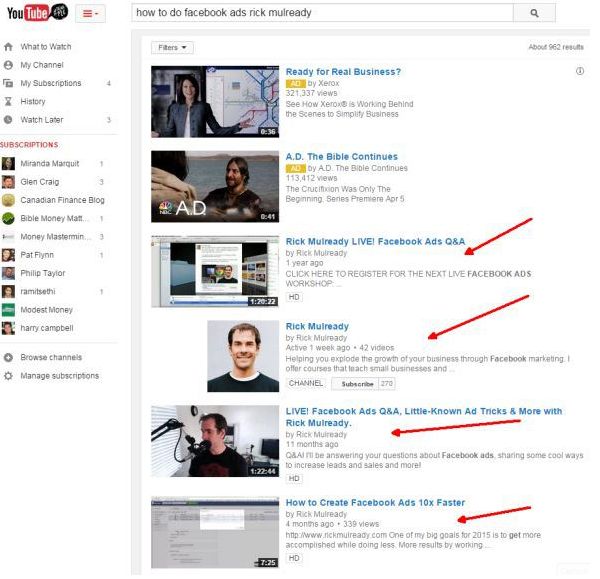Click harry campbell channel avatar
600x579 pixels.
pyautogui.click(x=8, y=328)
